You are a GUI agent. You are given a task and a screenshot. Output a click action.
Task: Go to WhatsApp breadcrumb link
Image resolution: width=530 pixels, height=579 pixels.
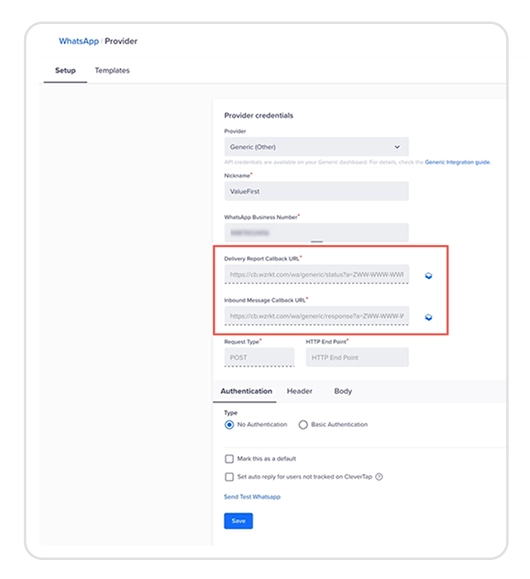(x=79, y=41)
